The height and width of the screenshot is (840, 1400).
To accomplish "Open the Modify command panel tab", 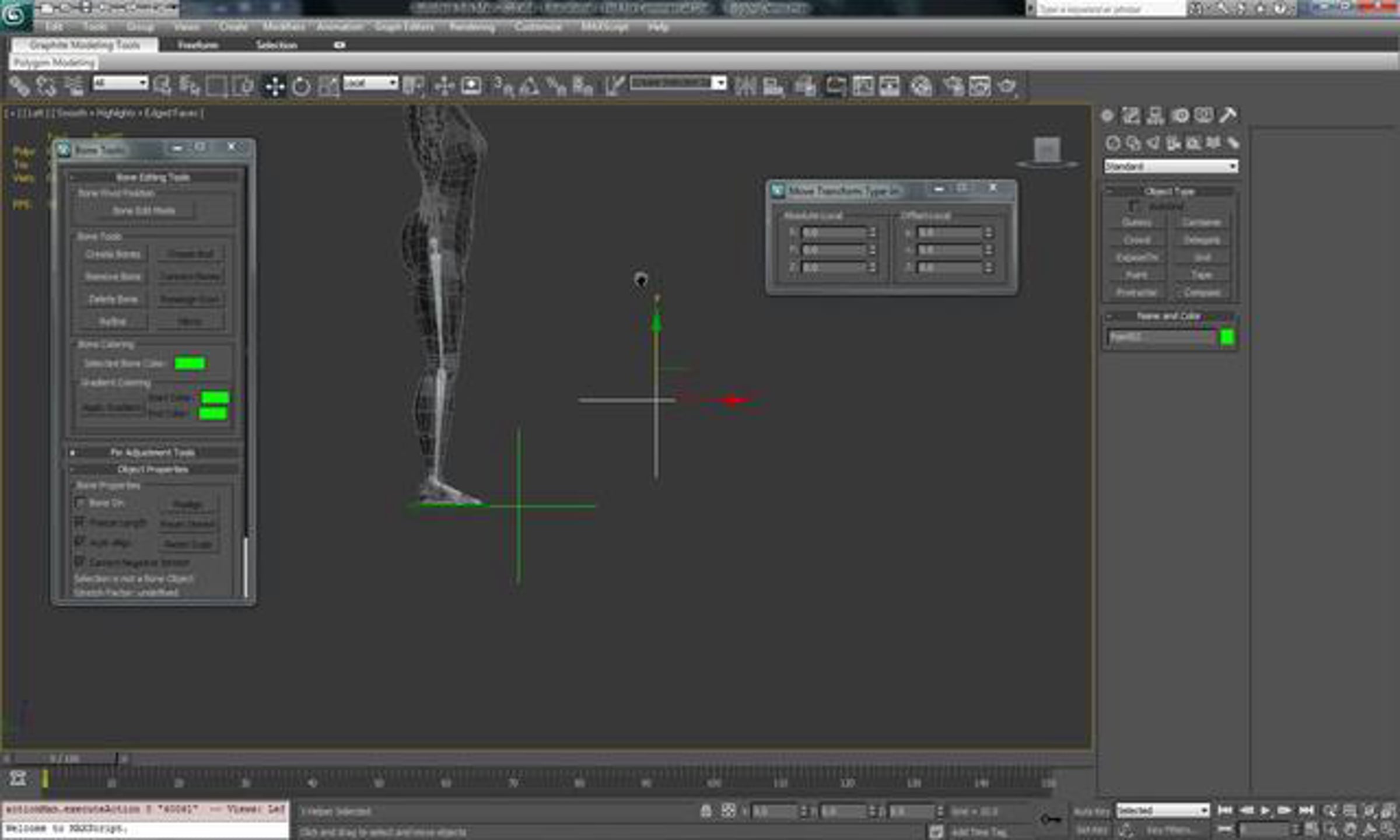I will coord(1130,116).
